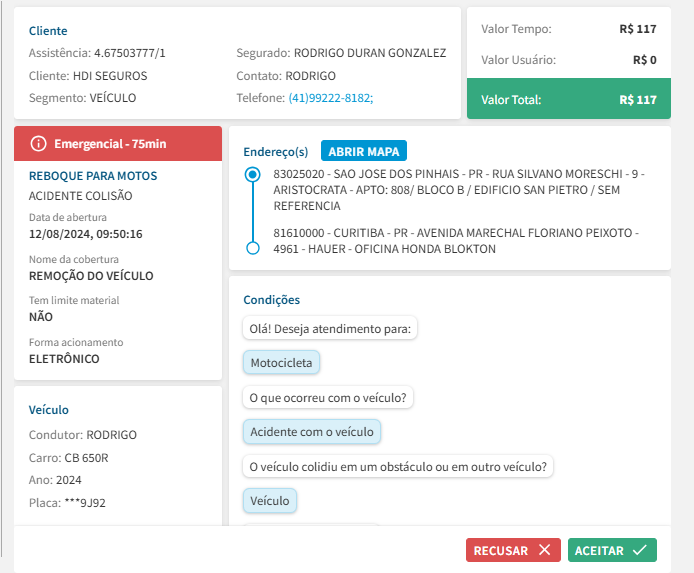
Task: Select the Acidente com o veículo chip
Action: pyautogui.click(x=312, y=432)
